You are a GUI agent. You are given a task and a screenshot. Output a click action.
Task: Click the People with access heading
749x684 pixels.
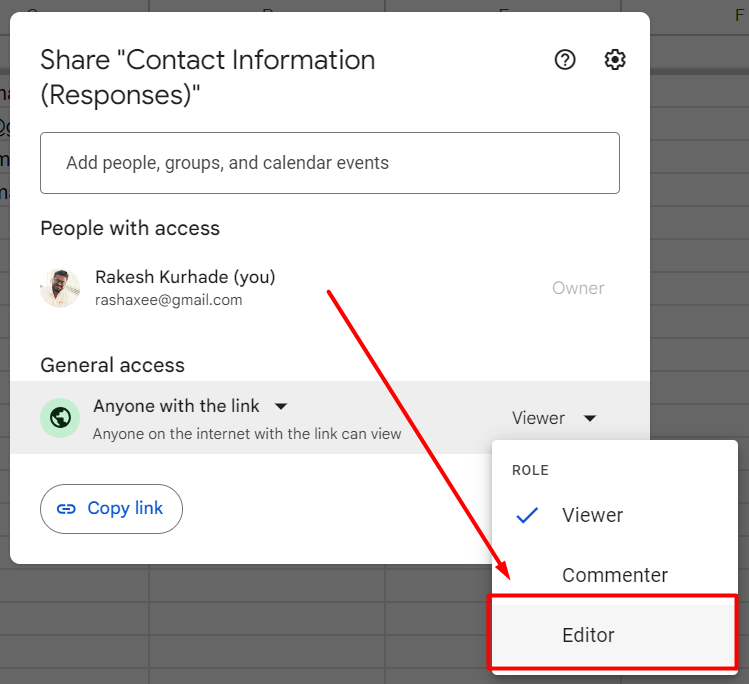coord(130,228)
